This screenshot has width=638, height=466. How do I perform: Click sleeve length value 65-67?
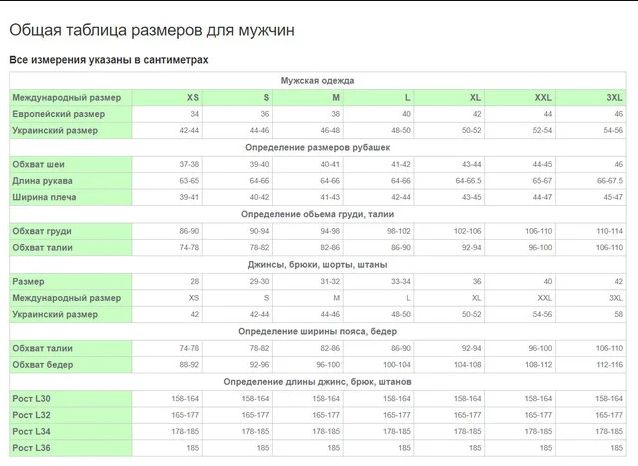coord(542,181)
